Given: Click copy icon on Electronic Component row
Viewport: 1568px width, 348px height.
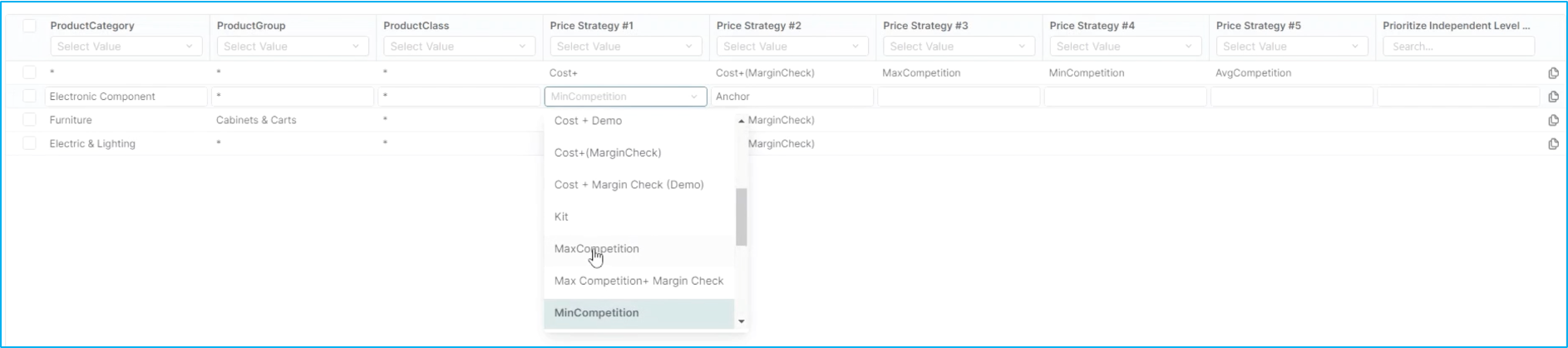Looking at the screenshot, I should [x=1553, y=97].
